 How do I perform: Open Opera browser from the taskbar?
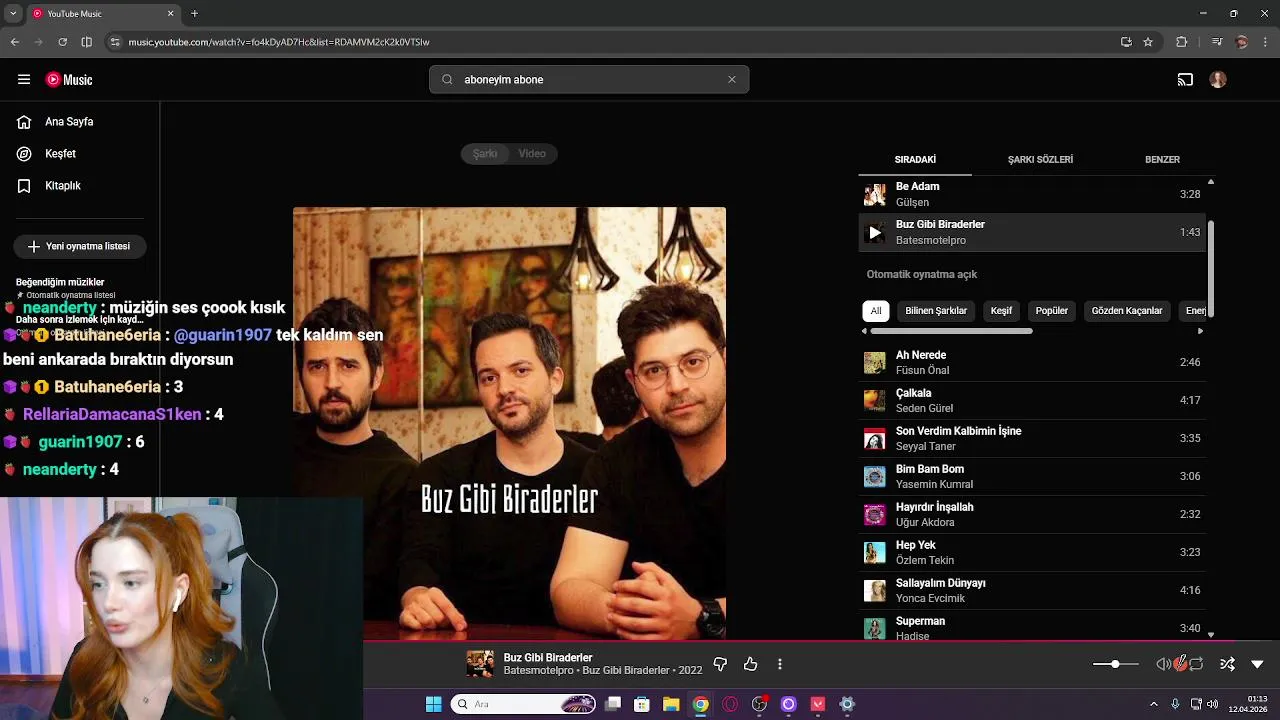click(730, 704)
